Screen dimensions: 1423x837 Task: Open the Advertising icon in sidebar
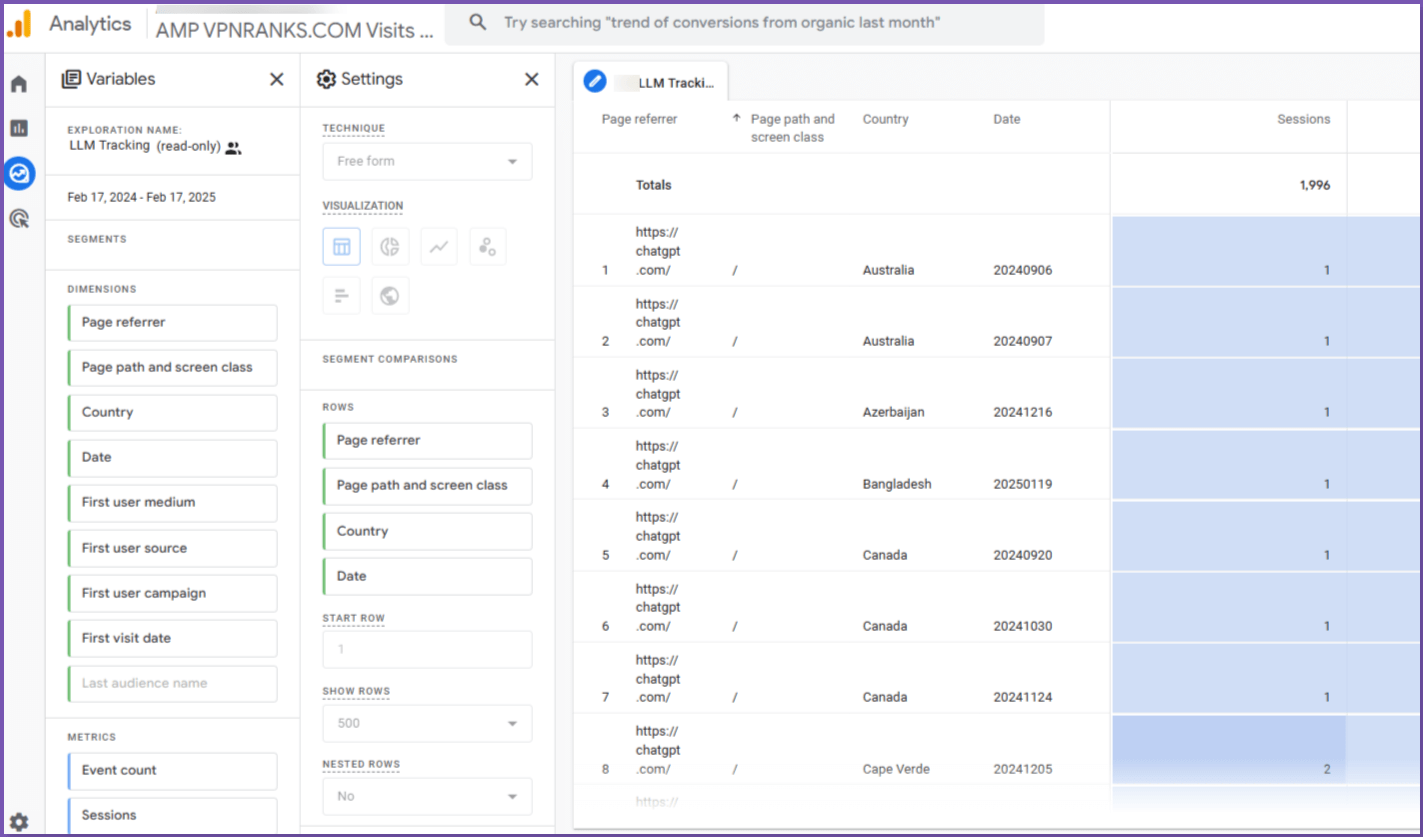(19, 218)
